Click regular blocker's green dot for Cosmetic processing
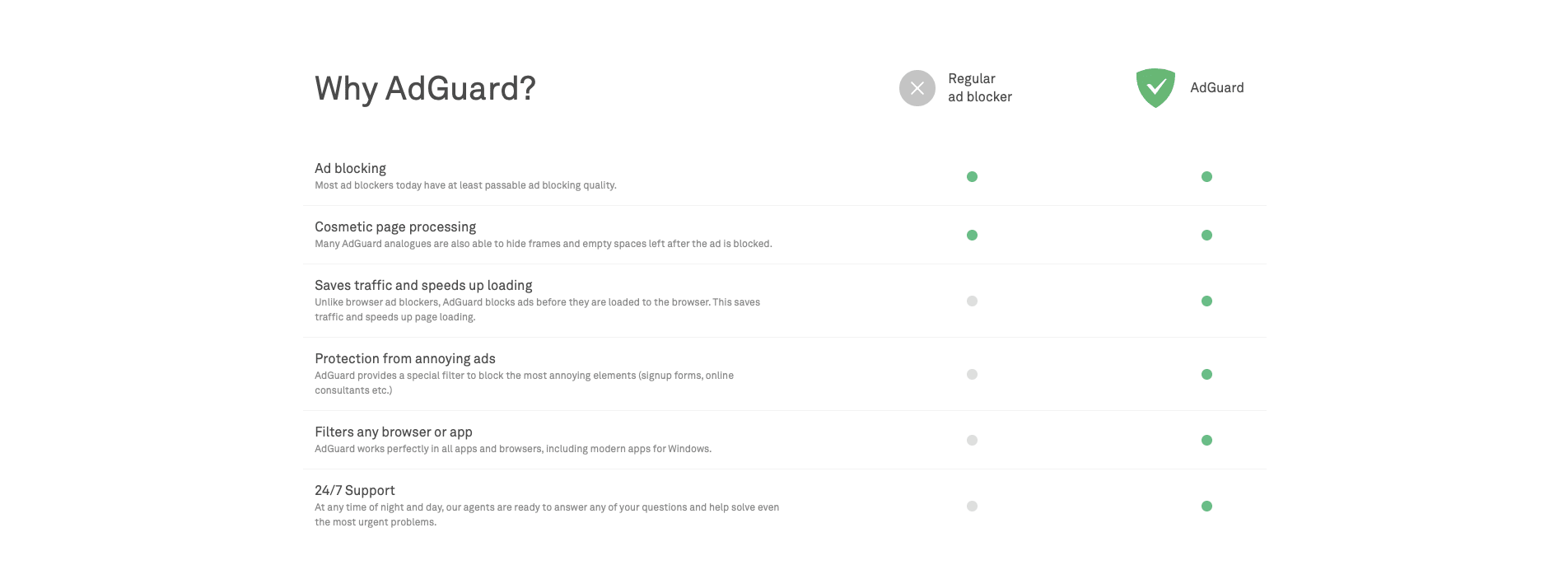This screenshot has width=1568, height=579. (972, 235)
